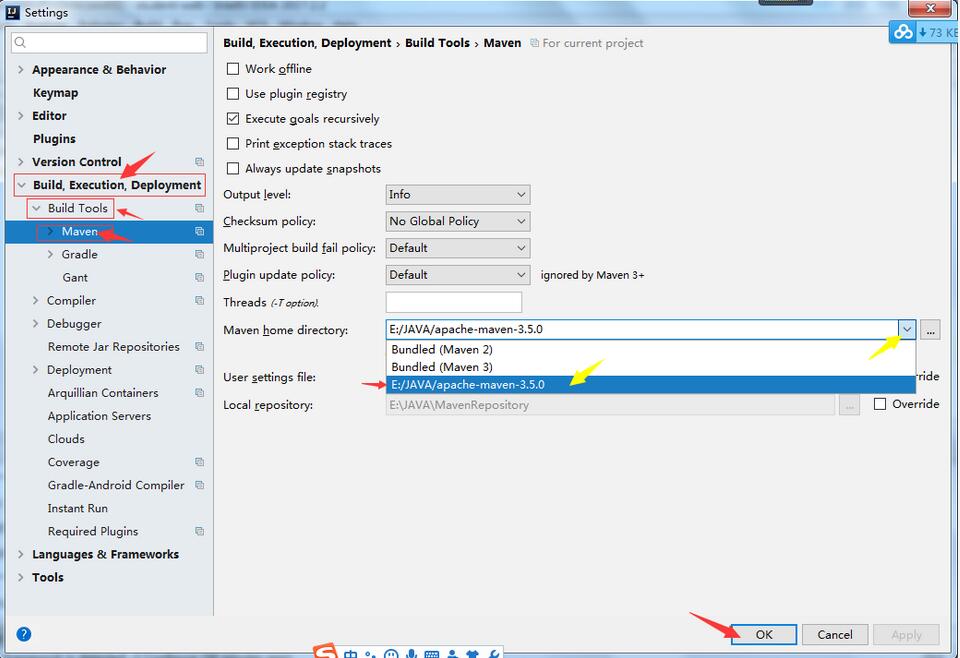The image size is (960, 658).
Task: Select Clouds in the settings tree
Action: pos(66,439)
